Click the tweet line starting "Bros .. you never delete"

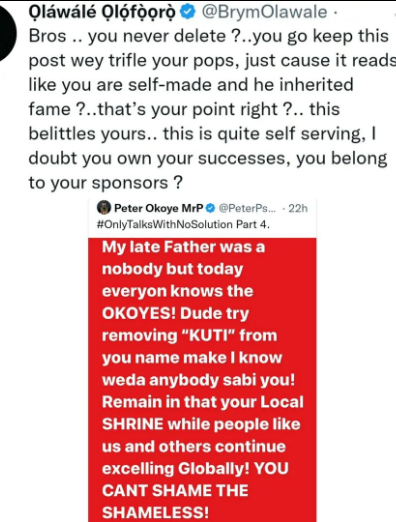tap(209, 36)
